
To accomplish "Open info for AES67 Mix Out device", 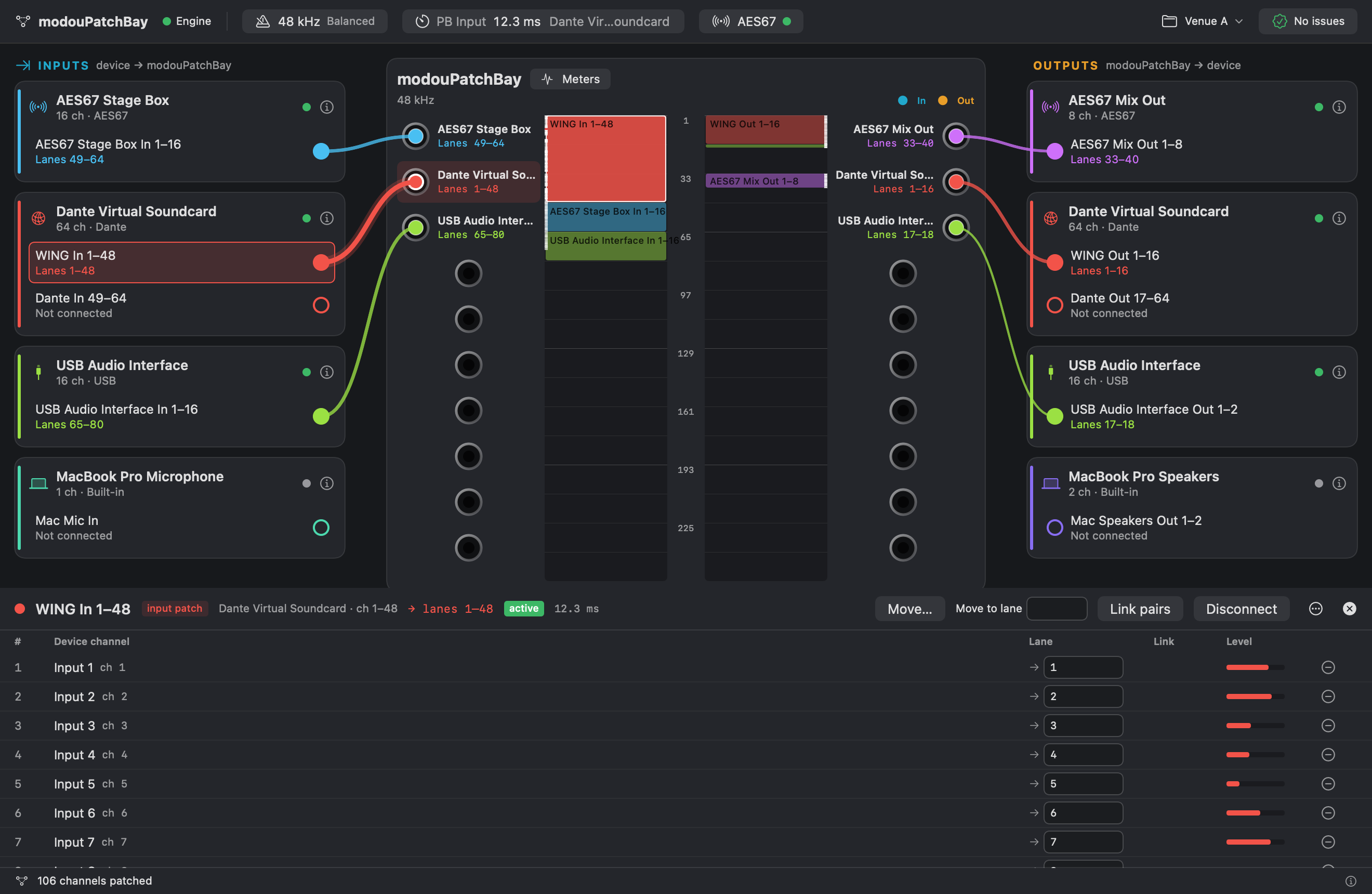I will click(1339, 107).
